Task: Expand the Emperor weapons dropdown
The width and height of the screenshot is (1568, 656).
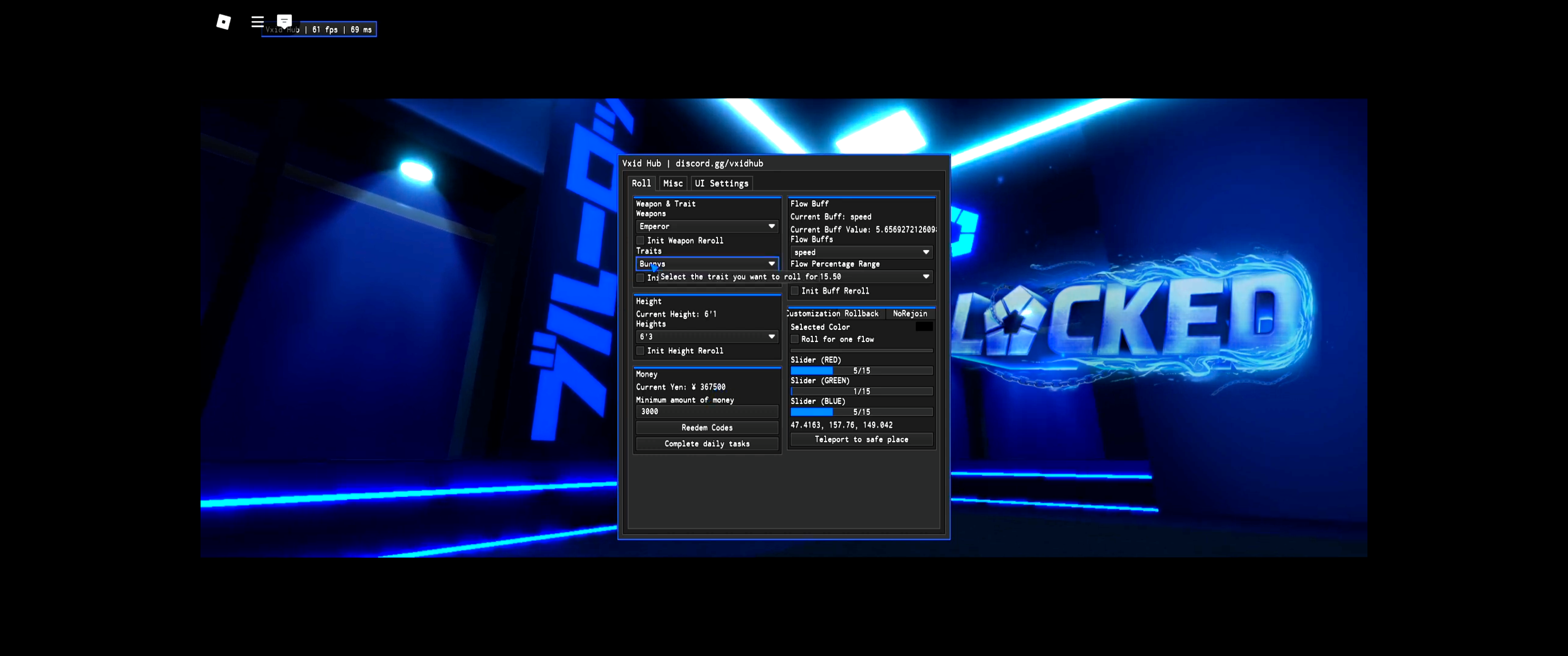Action: [706, 226]
